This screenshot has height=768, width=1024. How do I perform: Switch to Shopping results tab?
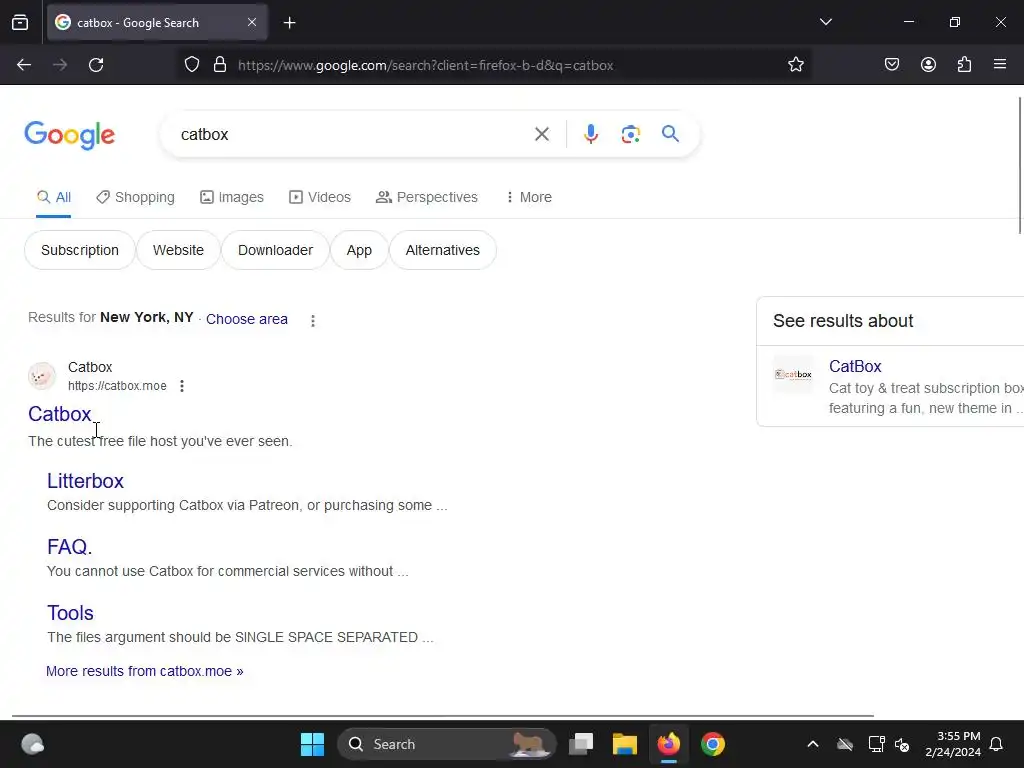135,197
